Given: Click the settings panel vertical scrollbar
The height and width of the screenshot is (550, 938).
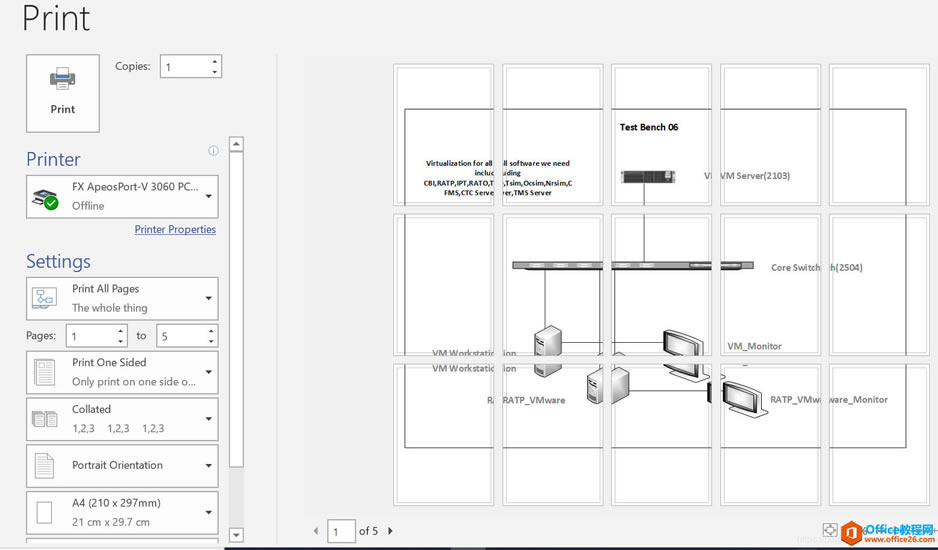Looking at the screenshot, I should tap(236, 300).
